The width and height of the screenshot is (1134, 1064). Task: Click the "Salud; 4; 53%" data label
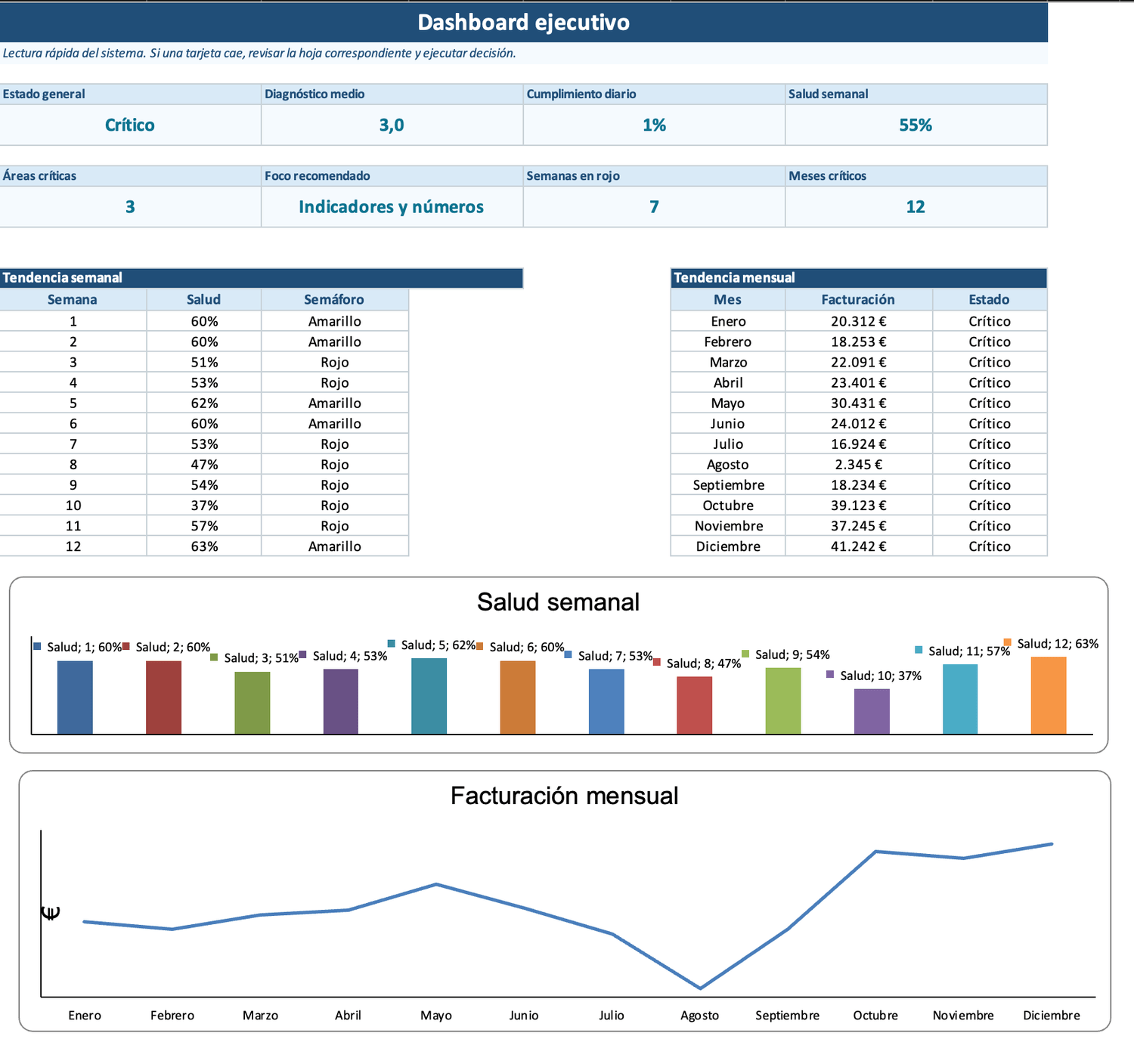[350, 656]
